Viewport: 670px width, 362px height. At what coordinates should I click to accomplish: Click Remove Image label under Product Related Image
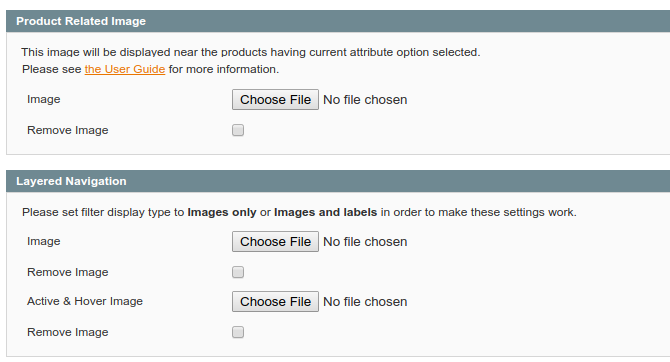(x=68, y=130)
